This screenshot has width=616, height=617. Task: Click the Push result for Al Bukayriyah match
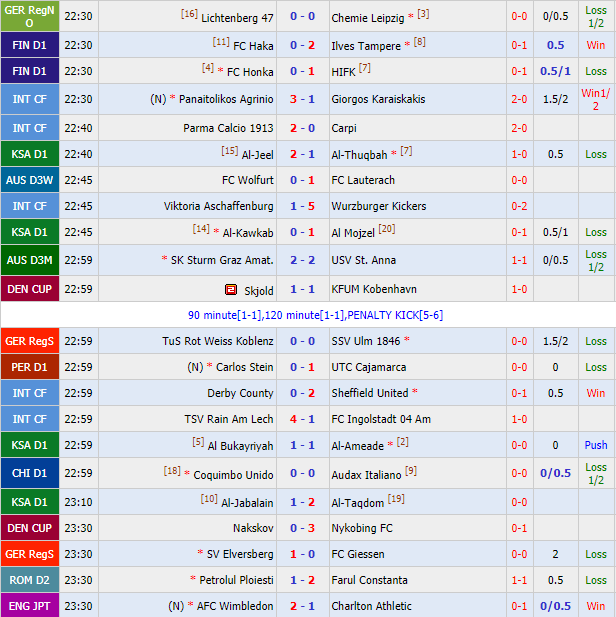(596, 445)
